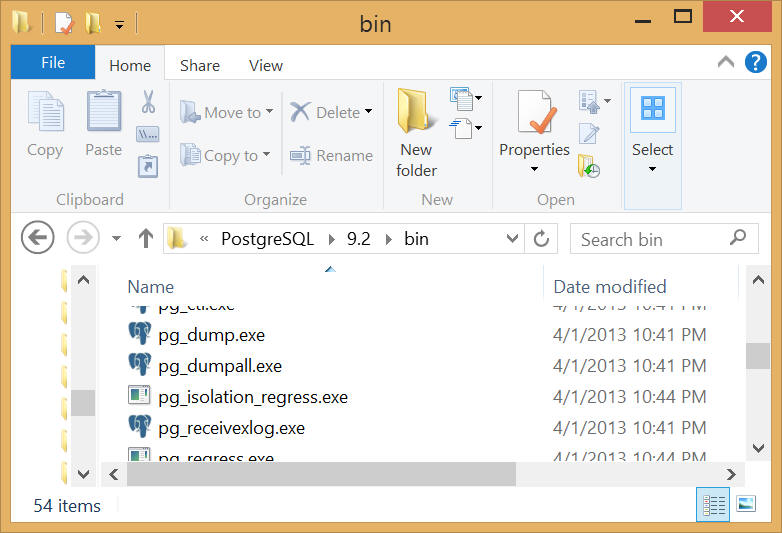Click the pg_dump.exe elephant icon
The image size is (782, 533).
140,333
